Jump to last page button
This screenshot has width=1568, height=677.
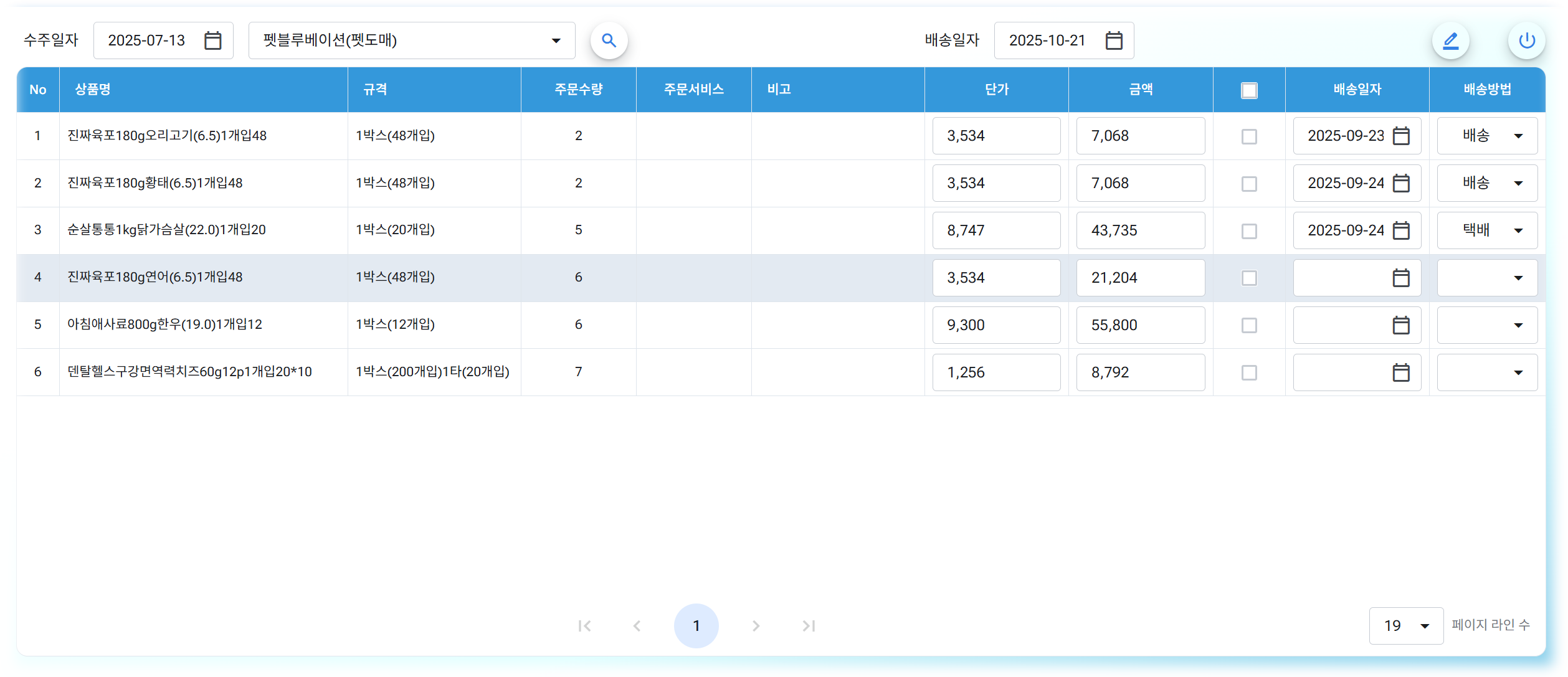[x=809, y=626]
